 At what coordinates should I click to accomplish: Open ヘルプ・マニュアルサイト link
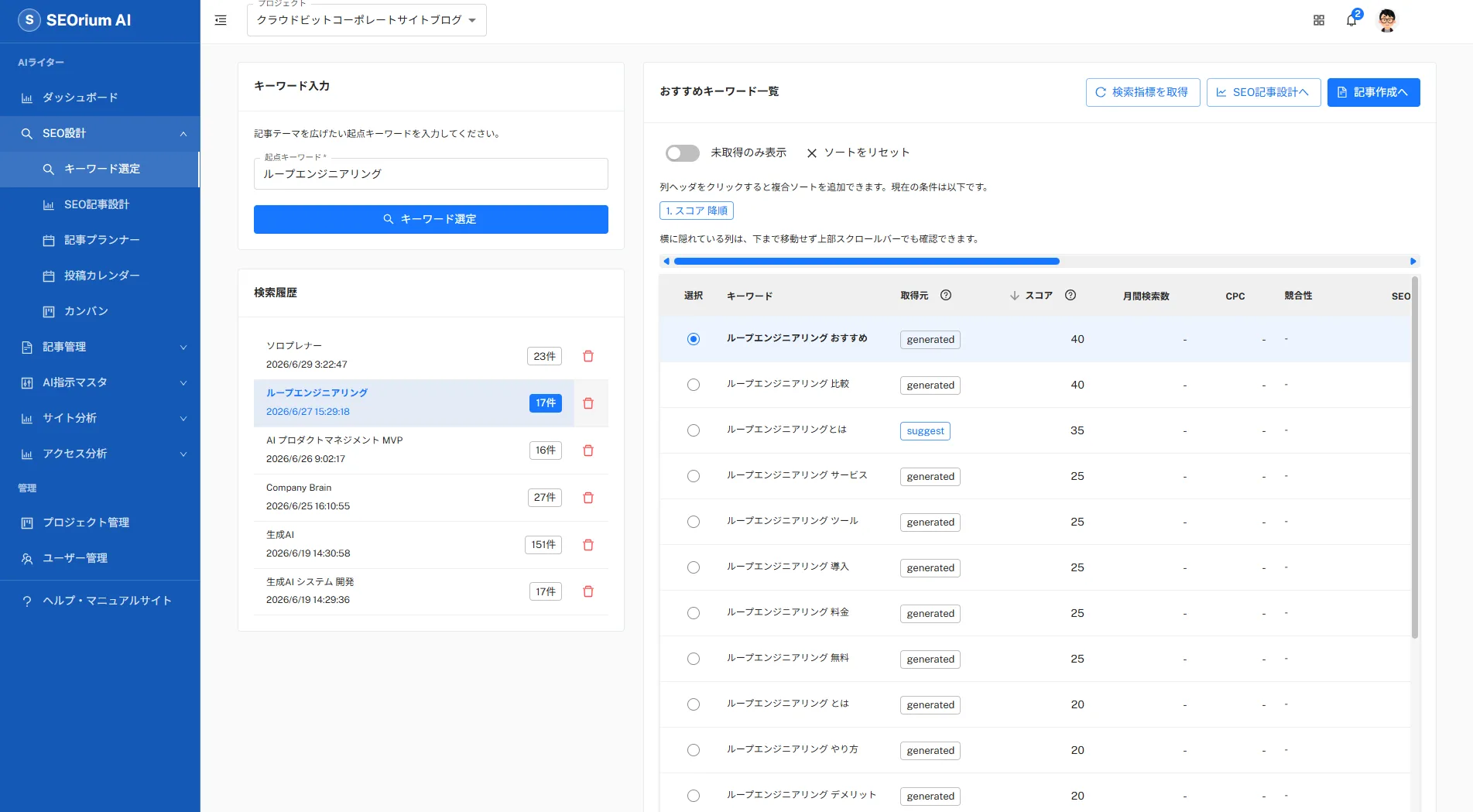[100, 601]
